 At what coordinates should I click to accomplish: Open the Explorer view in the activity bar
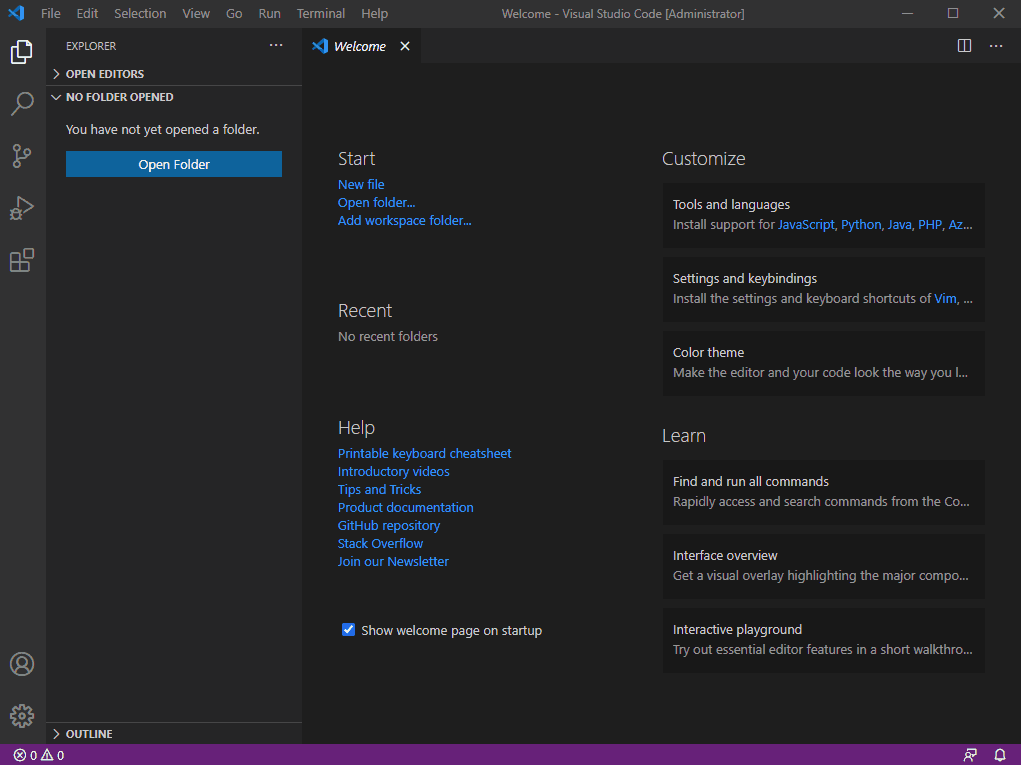point(21,51)
